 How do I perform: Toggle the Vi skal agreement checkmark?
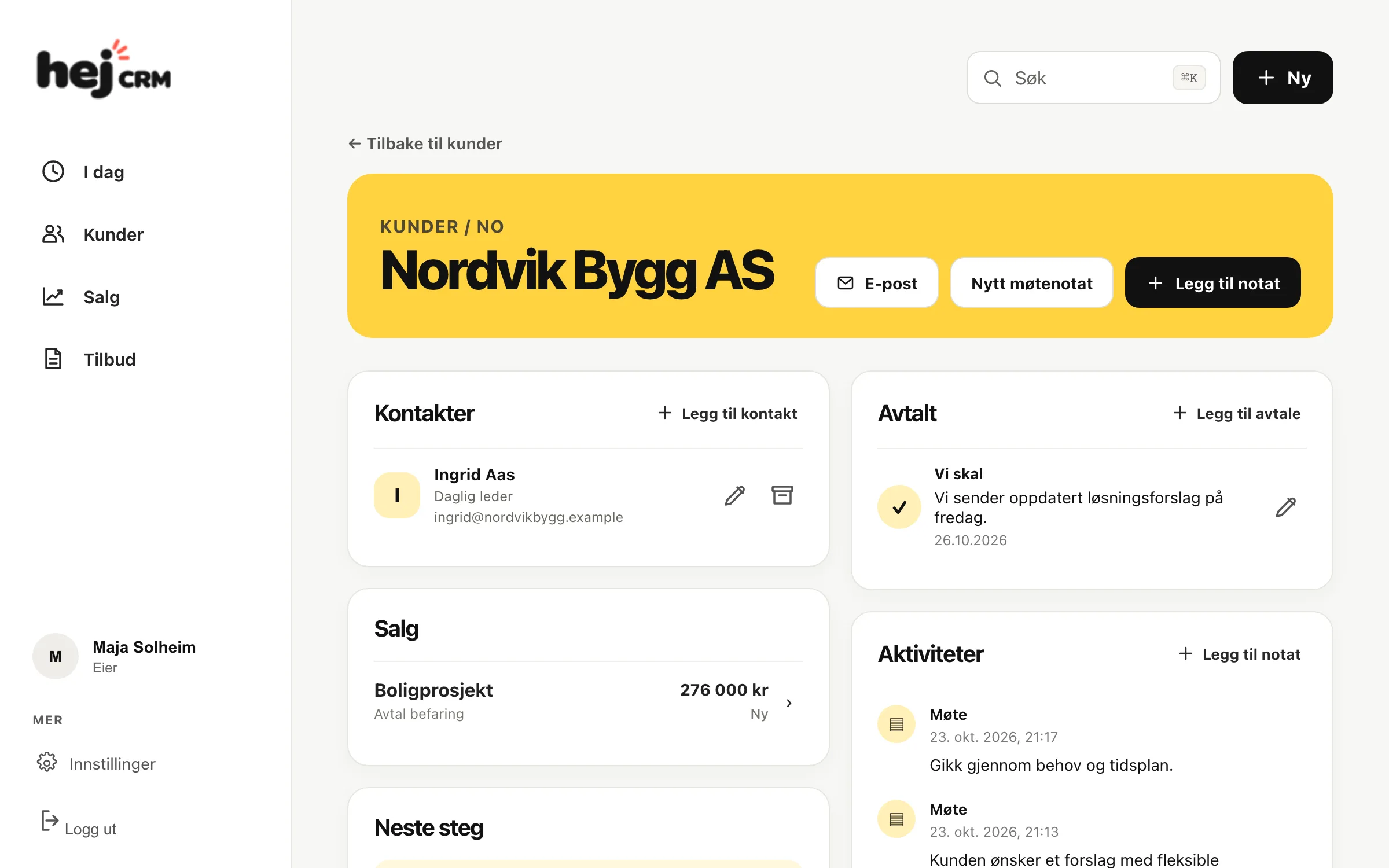[899, 507]
